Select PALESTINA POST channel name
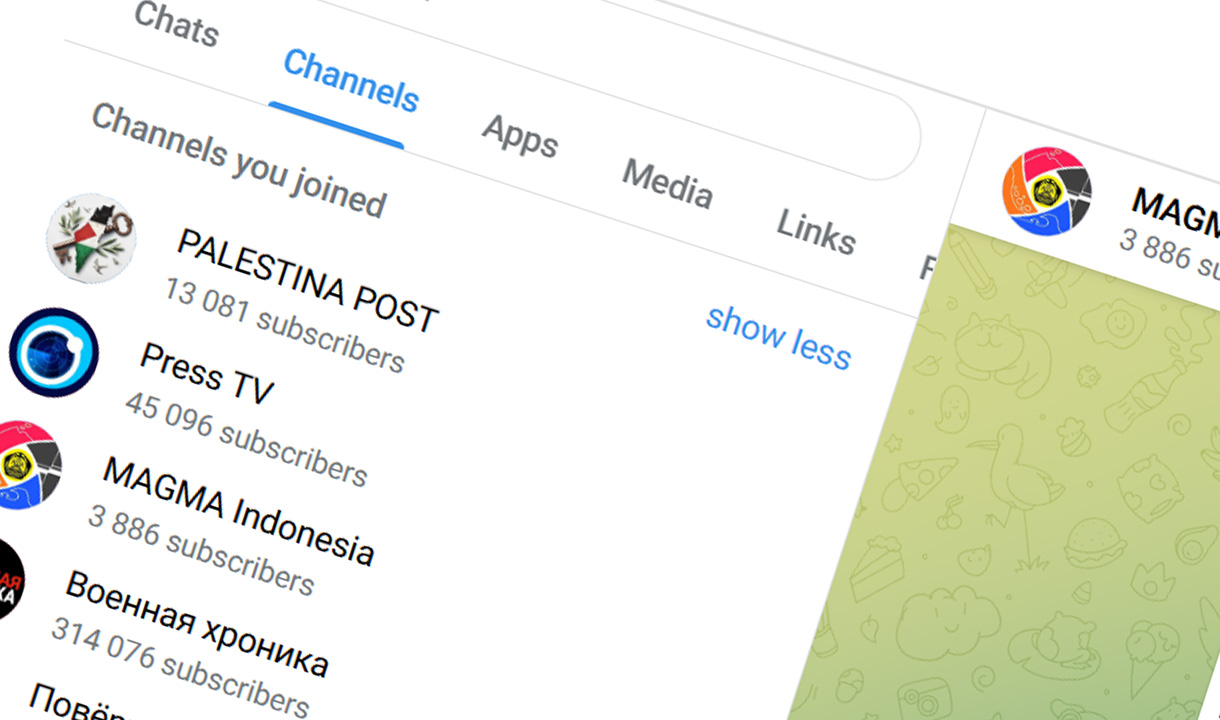This screenshot has height=720, width=1220. click(x=308, y=280)
